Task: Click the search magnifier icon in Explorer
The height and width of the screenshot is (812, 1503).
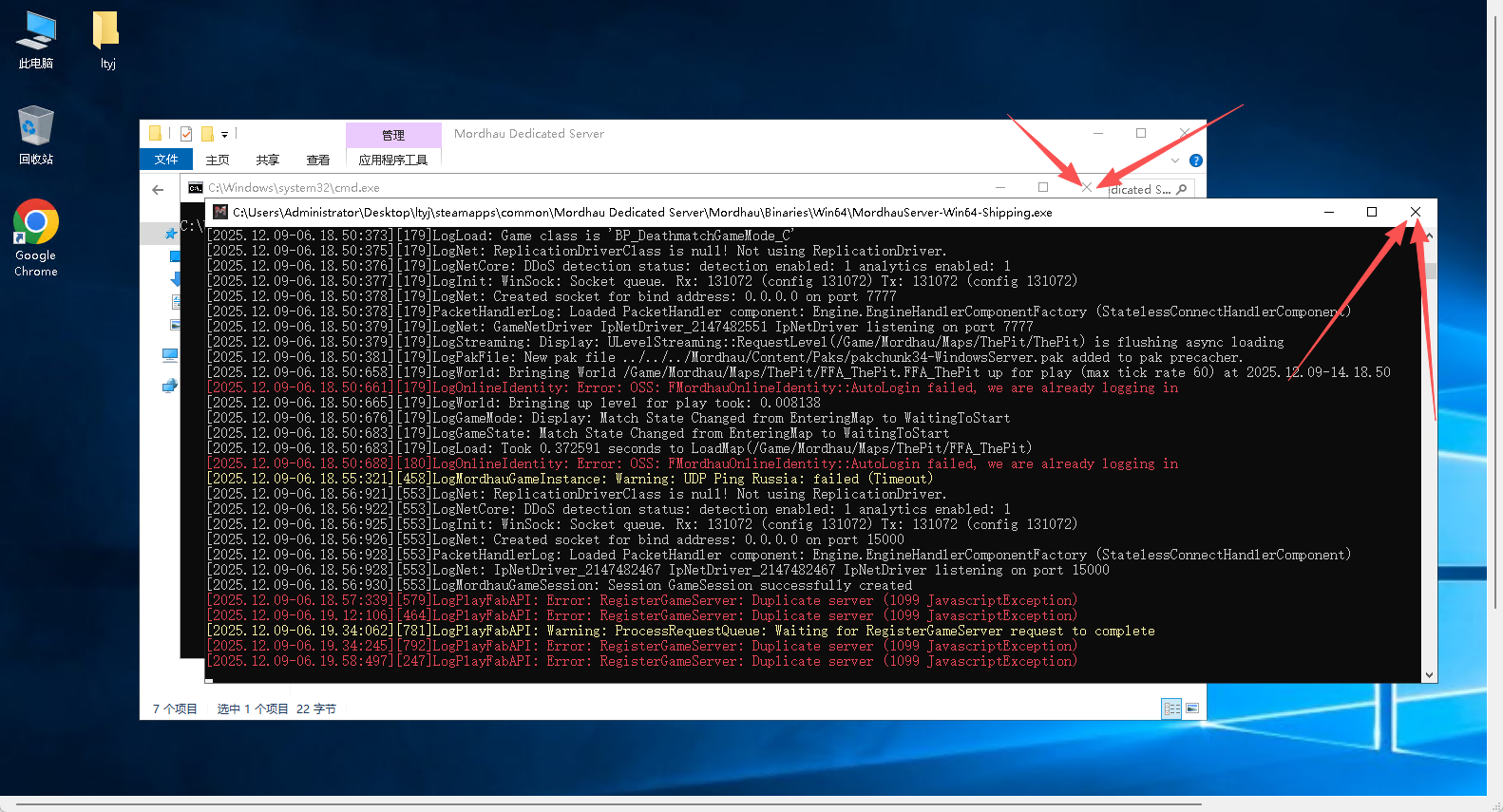Action: [x=1182, y=190]
